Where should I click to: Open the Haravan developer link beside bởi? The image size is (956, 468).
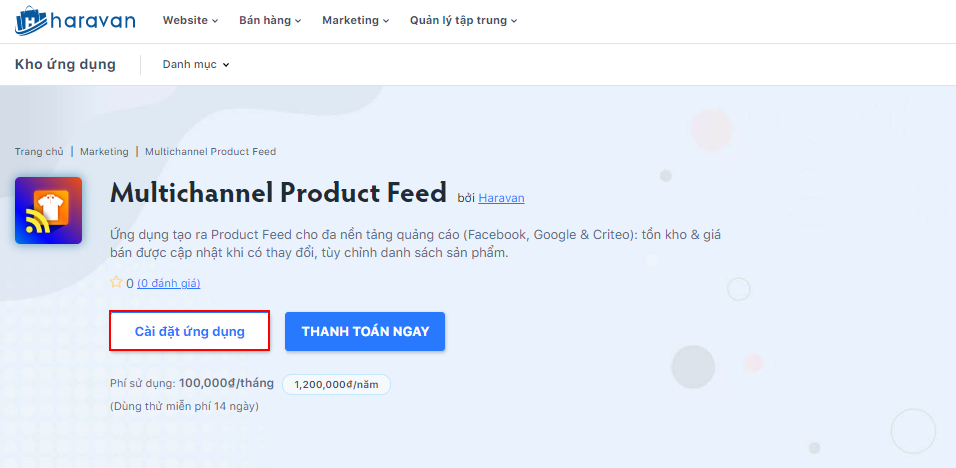tap(501, 198)
